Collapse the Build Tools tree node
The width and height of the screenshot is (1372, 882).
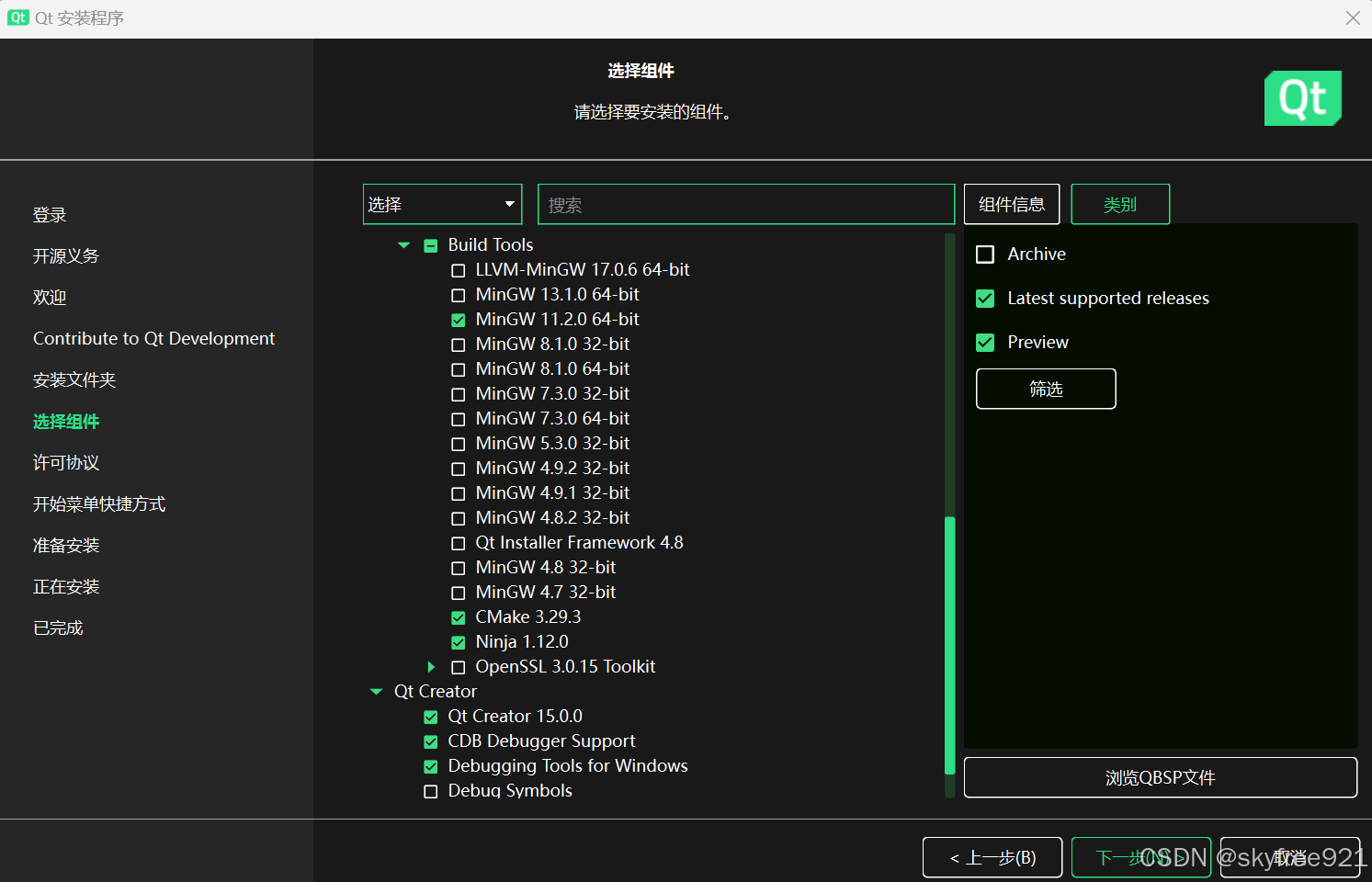point(403,245)
